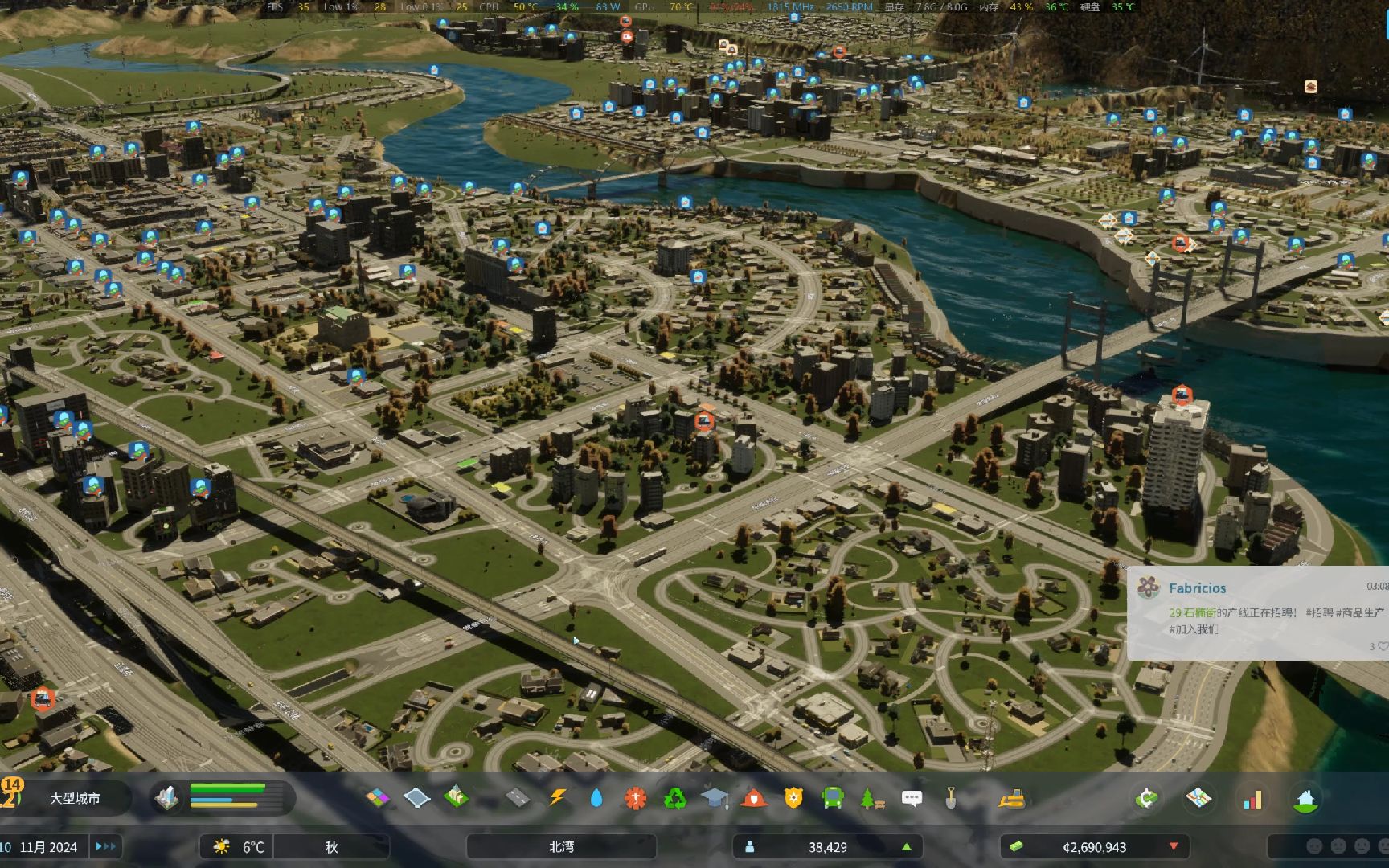1389x868 pixels.
Task: Open the money ¢2,690,943 panel
Action: (x=1094, y=847)
